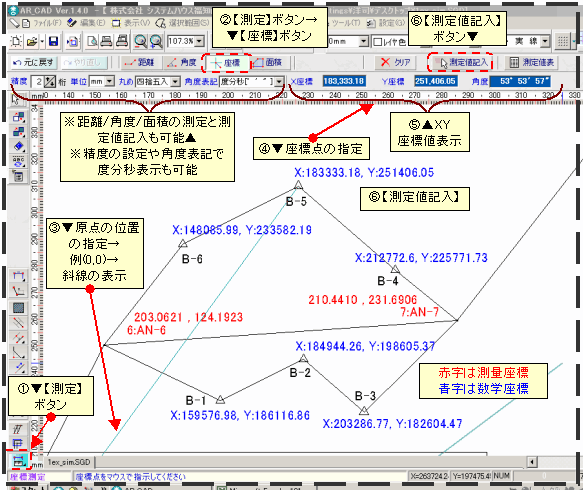Switch to the 1ex_simSGD sheet tab
Screen dimensions: 583x490
click(x=69, y=462)
